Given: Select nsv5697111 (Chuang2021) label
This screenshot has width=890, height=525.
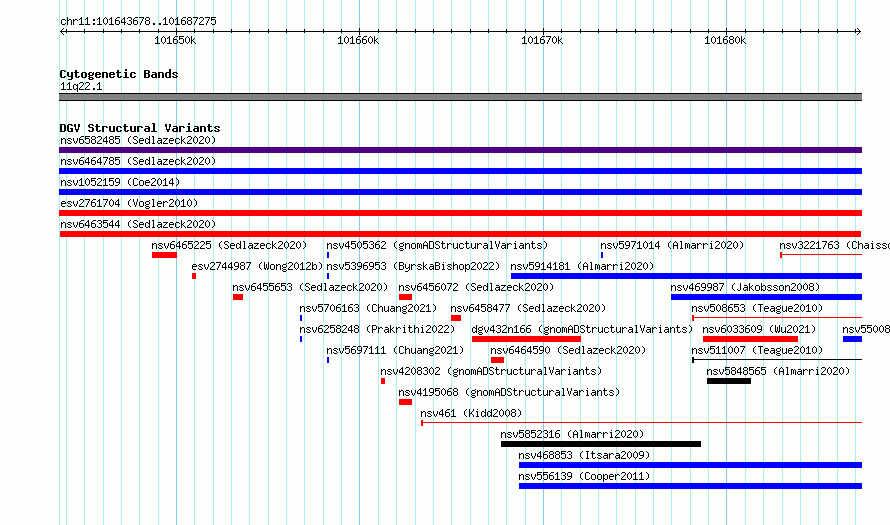Looking at the screenshot, I should coord(395,350).
